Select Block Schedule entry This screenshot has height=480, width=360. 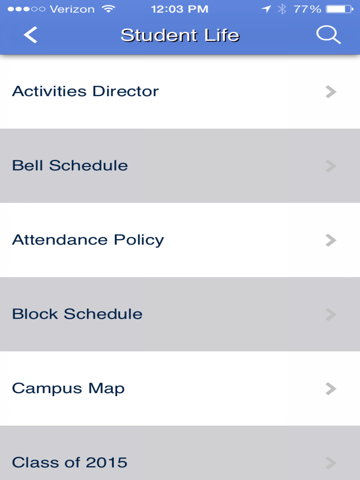coord(180,314)
